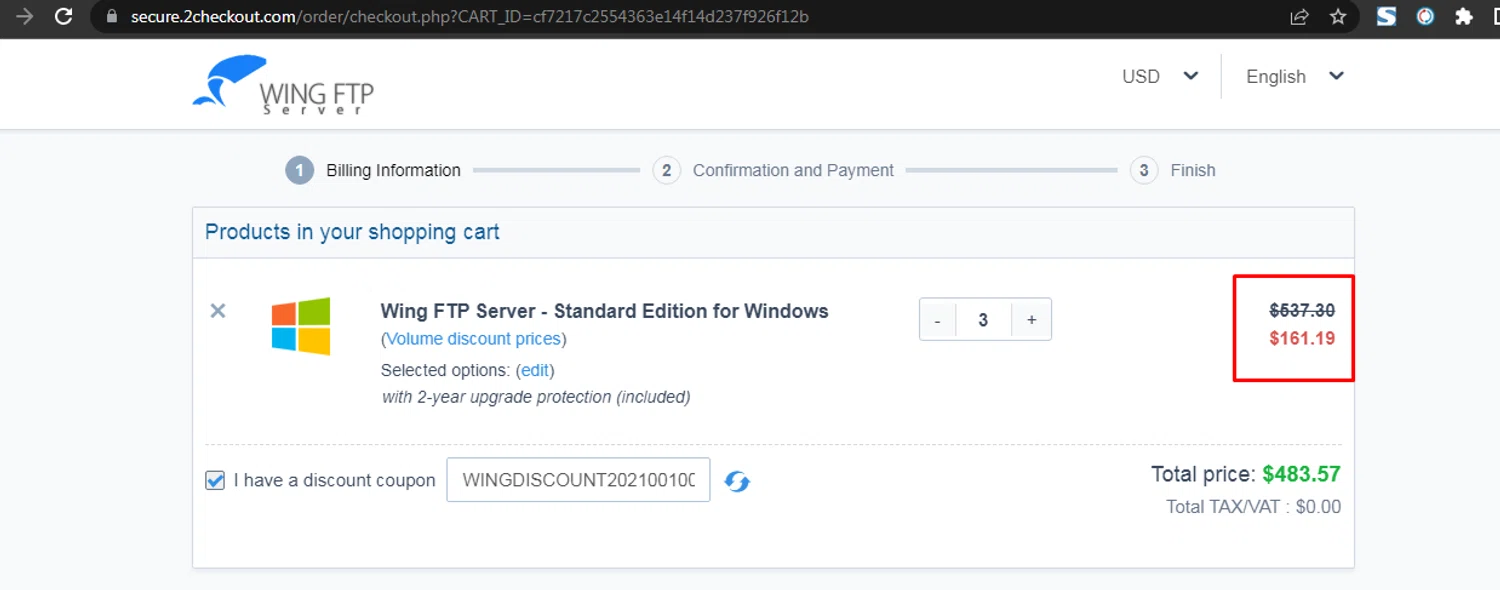Open the blue S browser extension
Screen dimensions: 1500x590
[1386, 17]
